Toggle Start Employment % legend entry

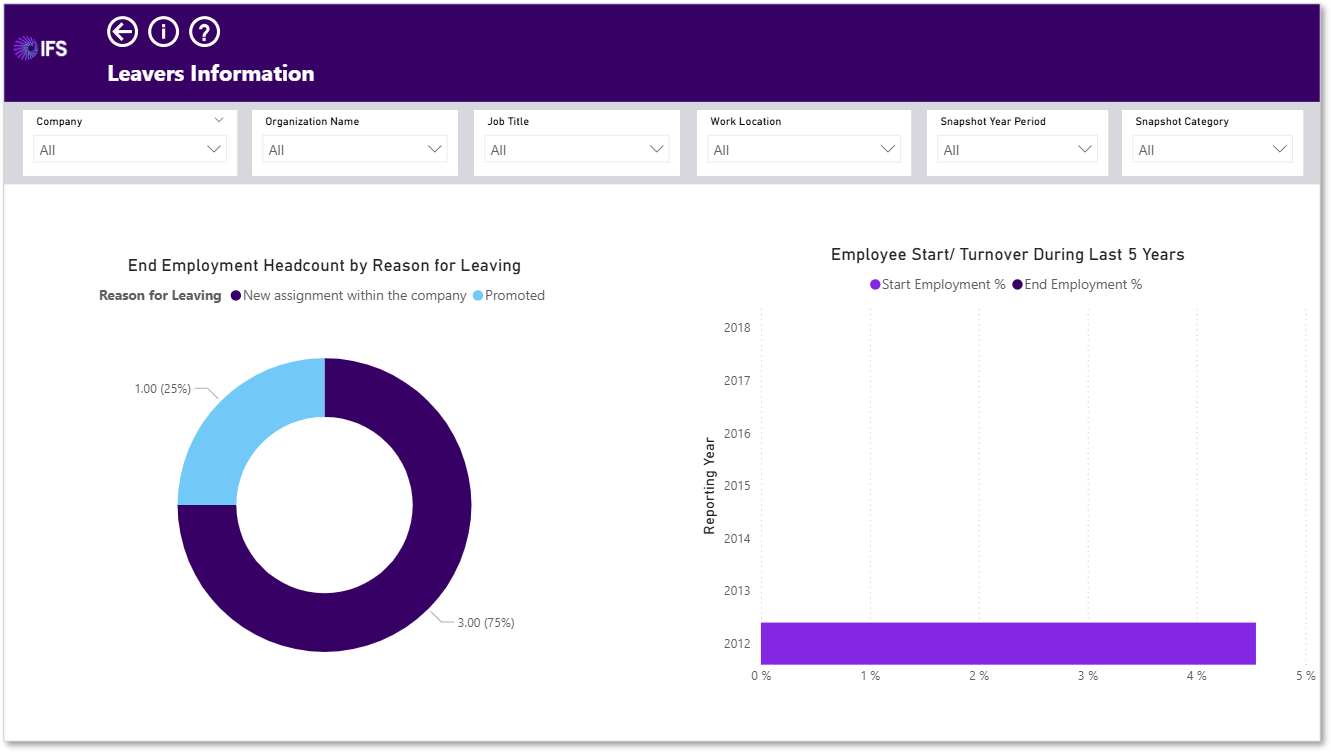pos(937,284)
